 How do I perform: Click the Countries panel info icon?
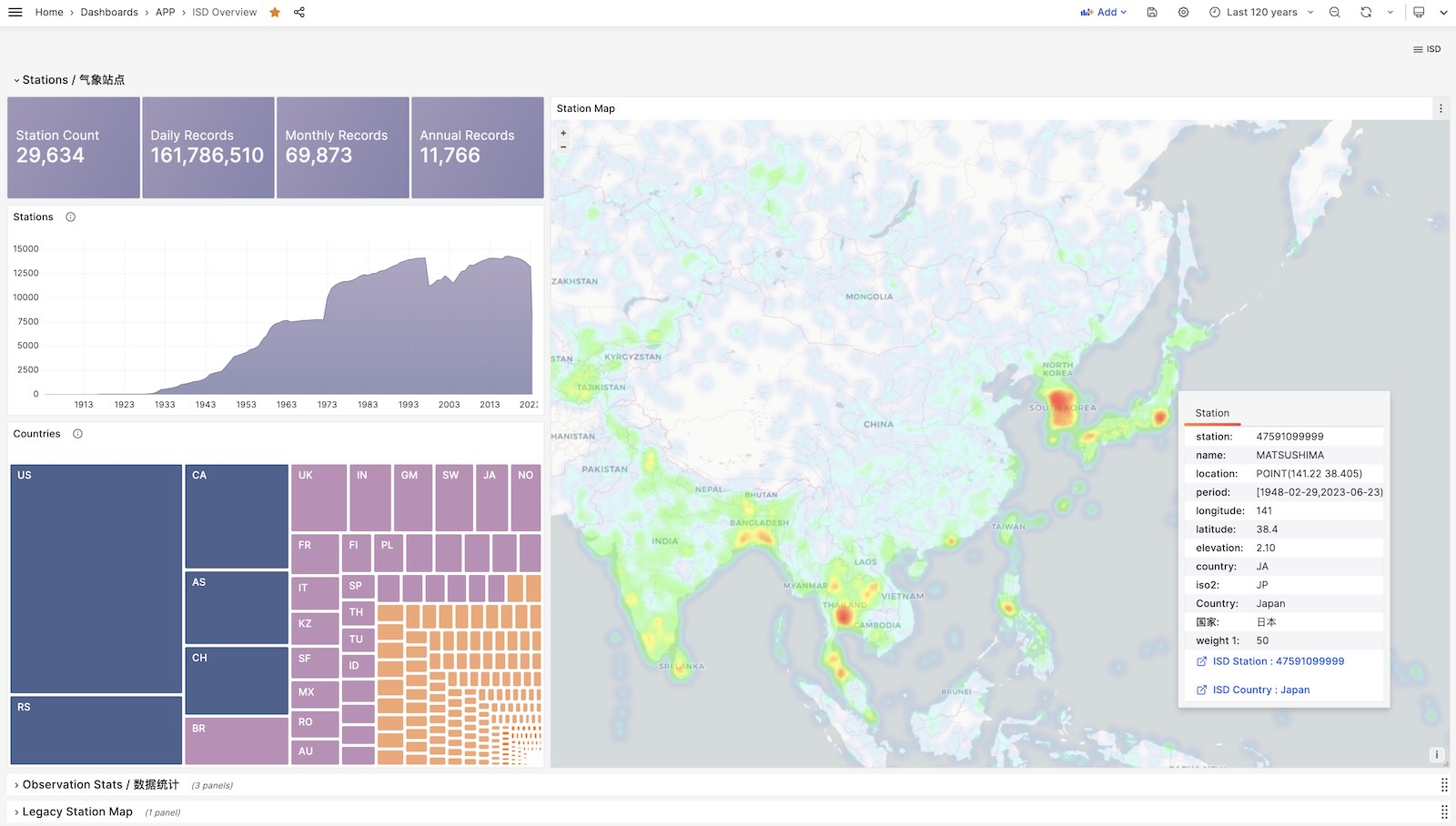pos(76,433)
